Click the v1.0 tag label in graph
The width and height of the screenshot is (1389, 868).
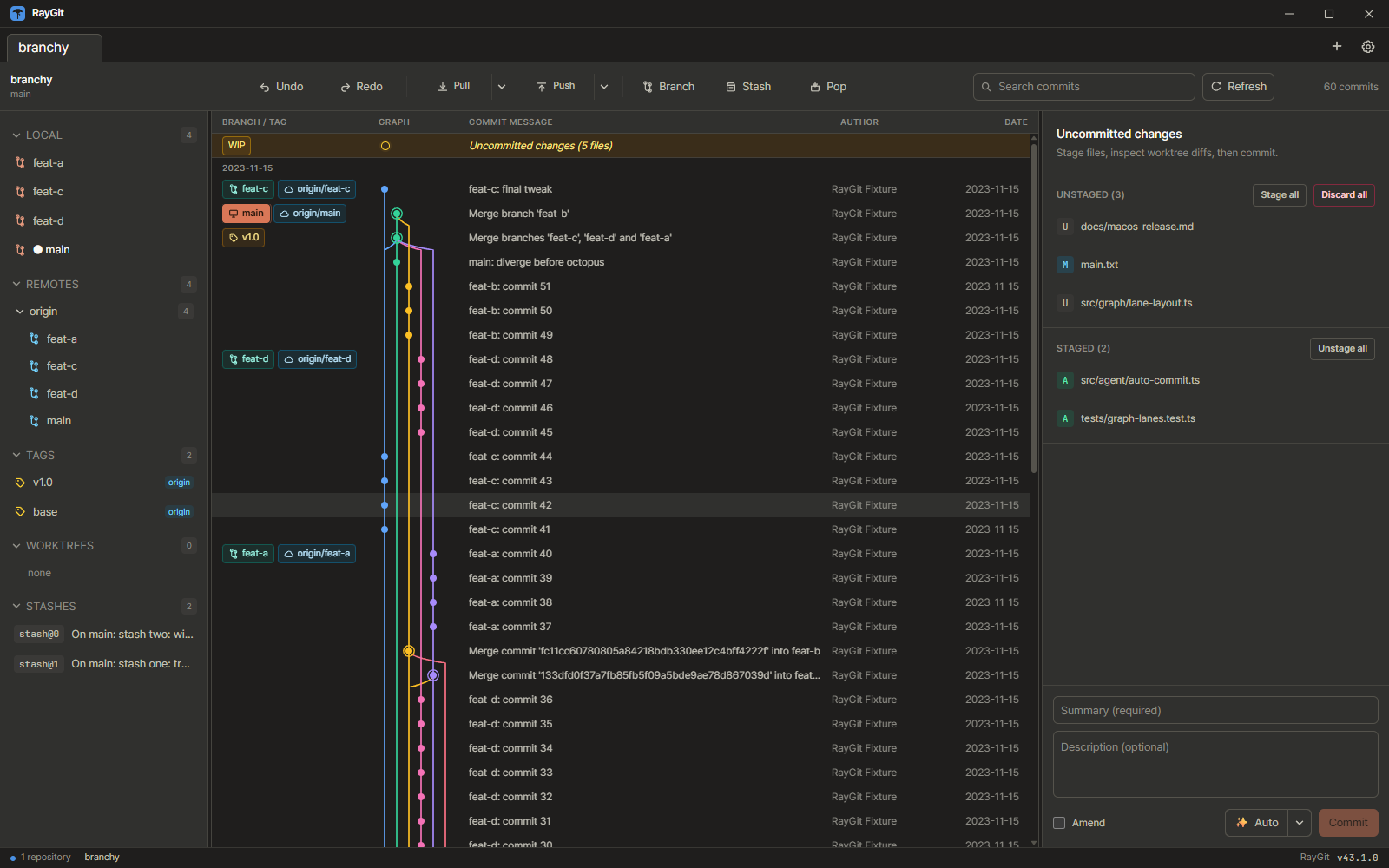coord(243,238)
